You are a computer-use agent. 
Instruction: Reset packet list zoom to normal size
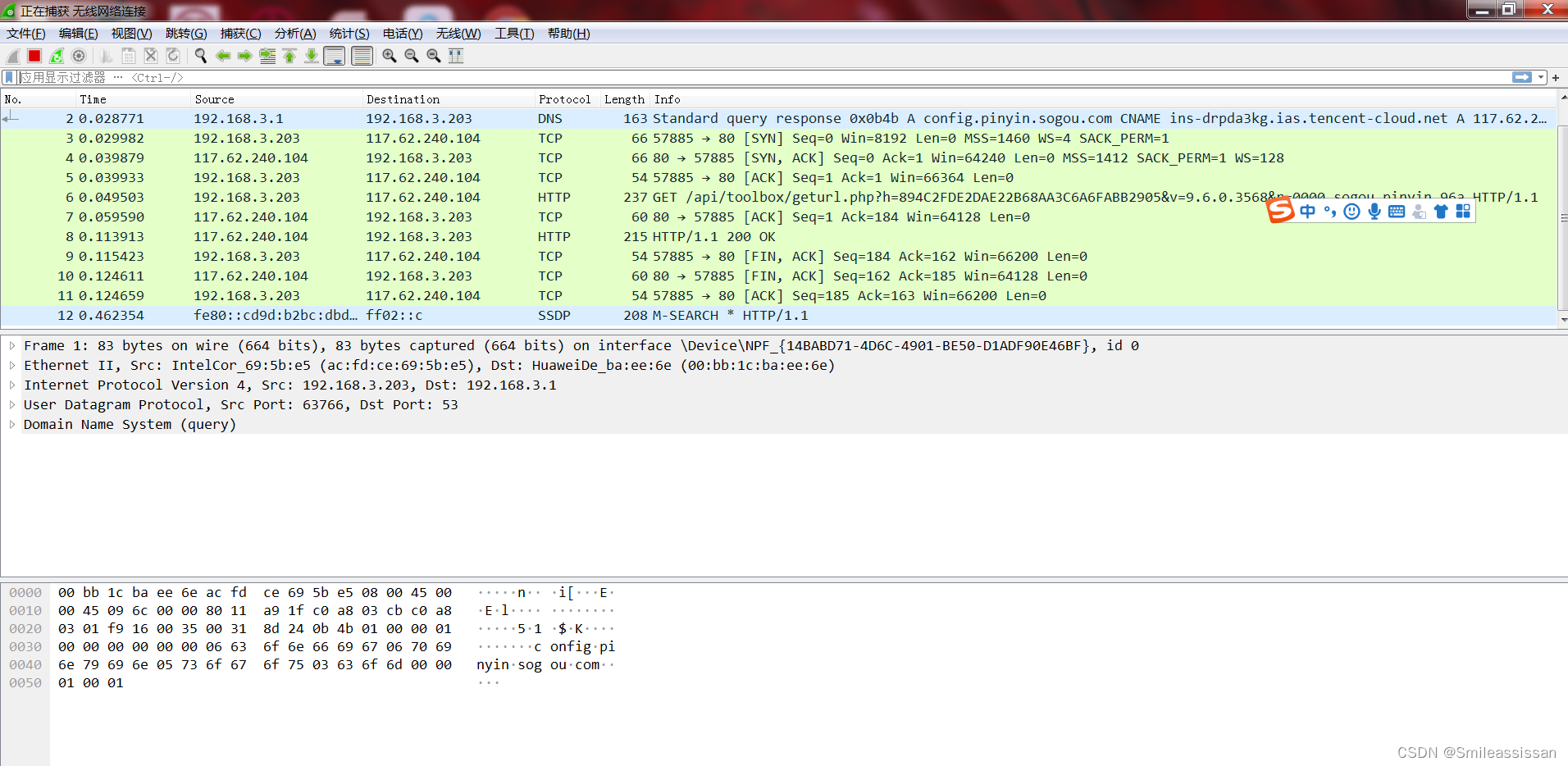[432, 55]
